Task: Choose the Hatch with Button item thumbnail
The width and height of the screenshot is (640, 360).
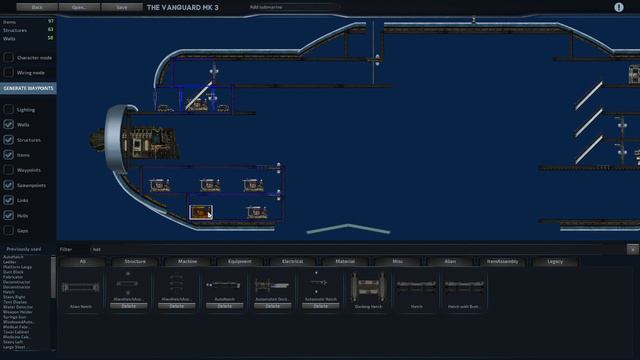Action: pyautogui.click(x=464, y=287)
